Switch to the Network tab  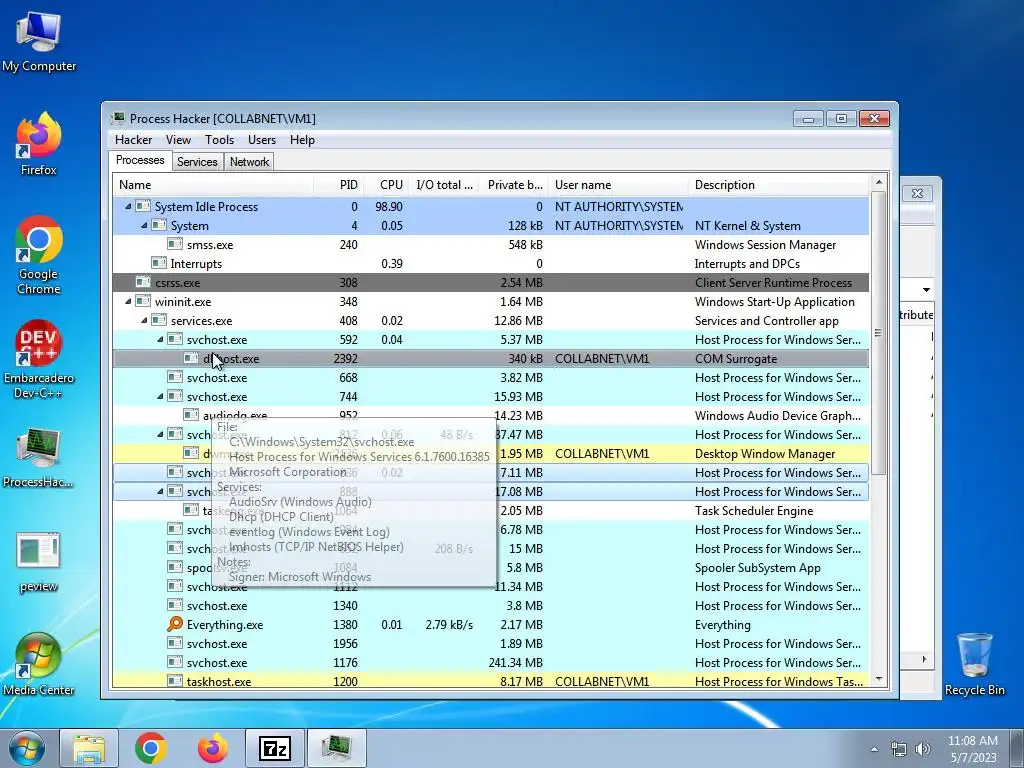pos(249,162)
